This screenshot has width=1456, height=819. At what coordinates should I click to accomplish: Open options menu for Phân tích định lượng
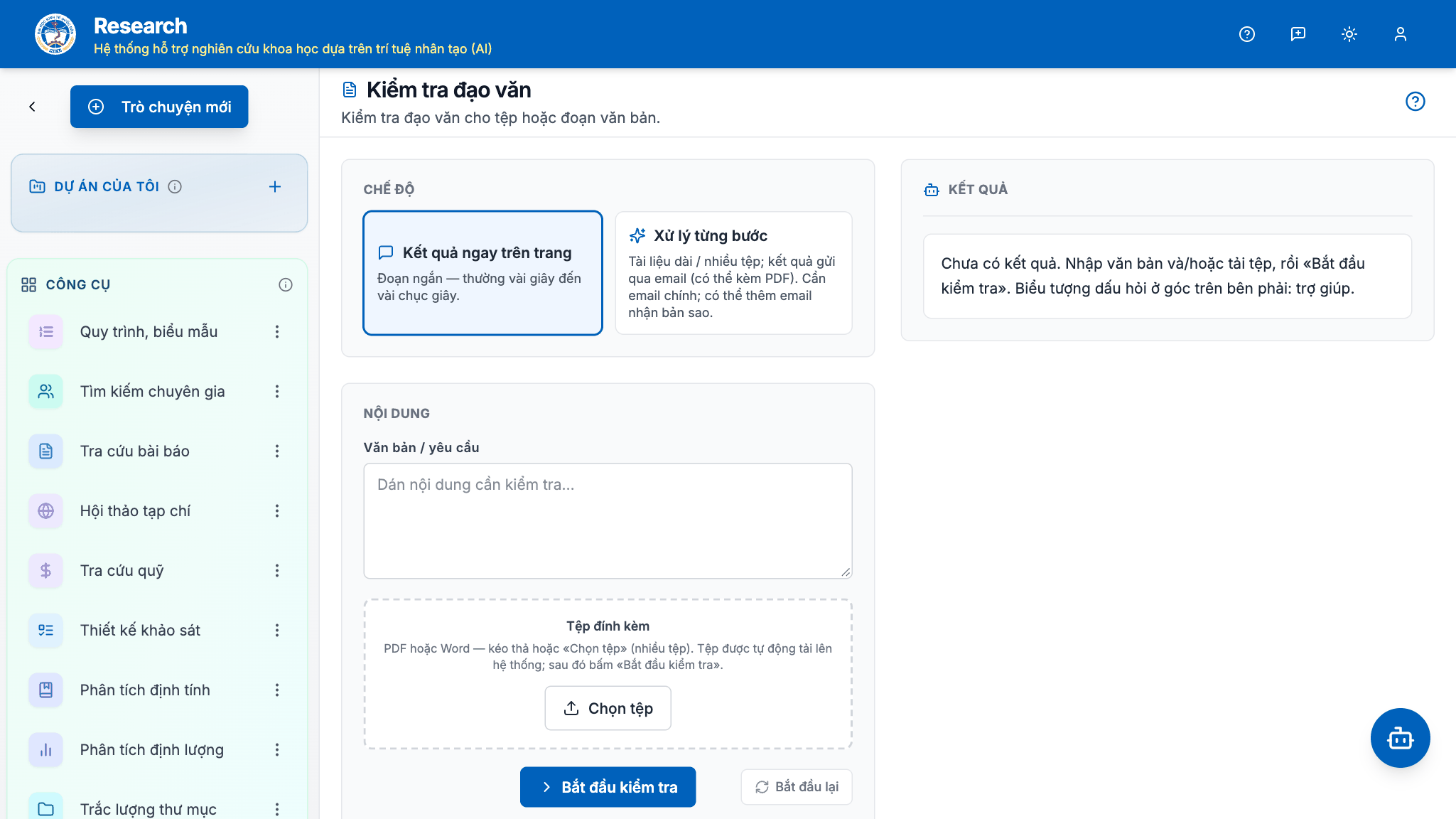[x=277, y=749]
